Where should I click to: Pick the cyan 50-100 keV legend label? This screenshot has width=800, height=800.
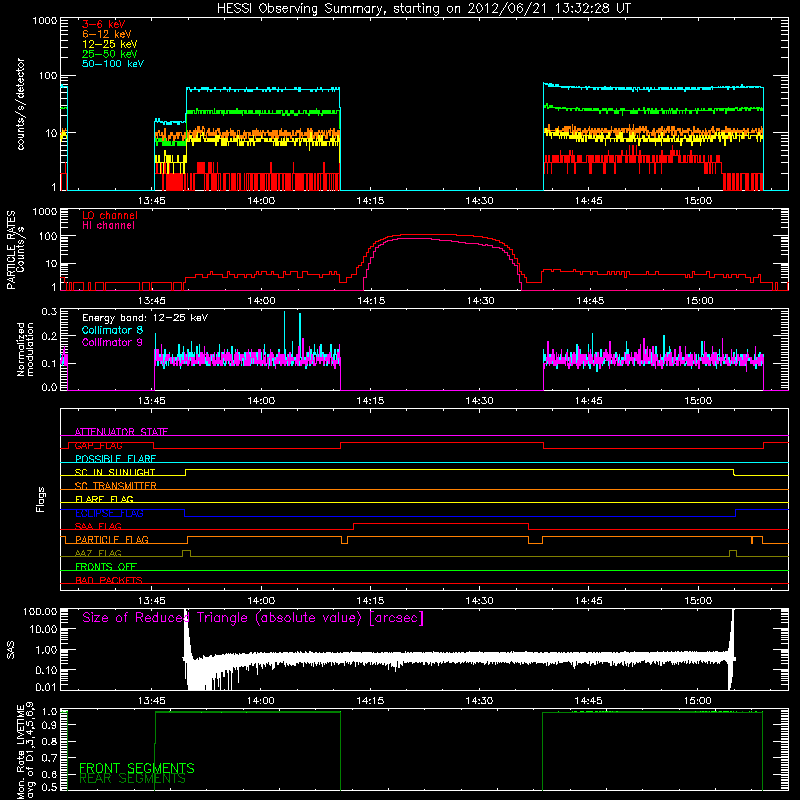(113, 64)
